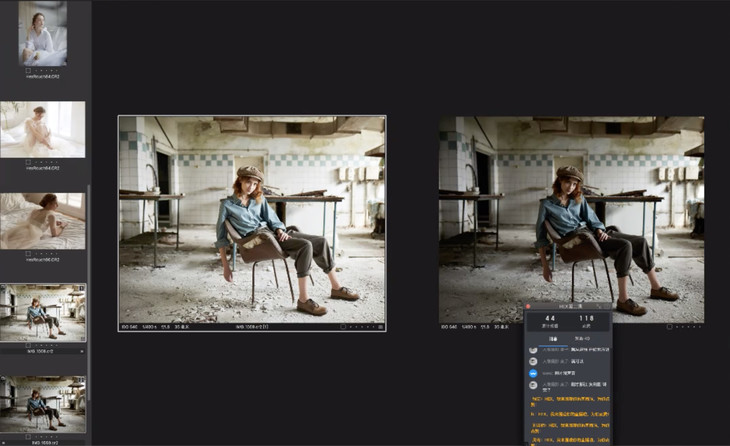Toggle color tag square in left viewer footer
The image size is (730, 446).
343,327
